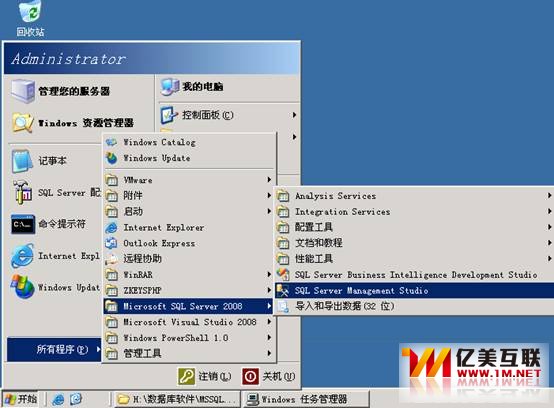
Task: Click SQL Server Business Intelligence Development Studio icon
Action: coord(283,274)
